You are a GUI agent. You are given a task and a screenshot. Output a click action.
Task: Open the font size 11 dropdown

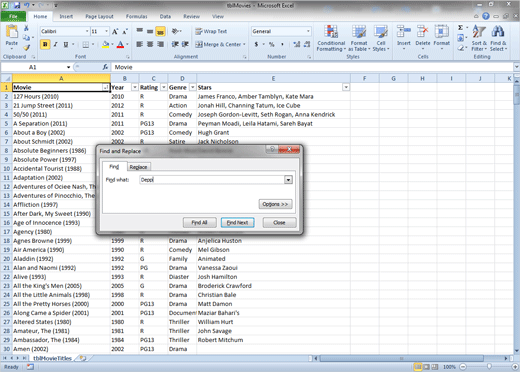[x=106, y=31]
